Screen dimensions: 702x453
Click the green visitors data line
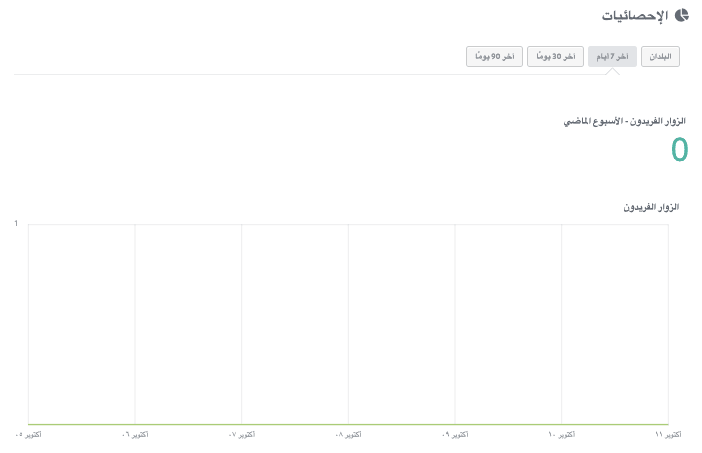tap(300, 424)
